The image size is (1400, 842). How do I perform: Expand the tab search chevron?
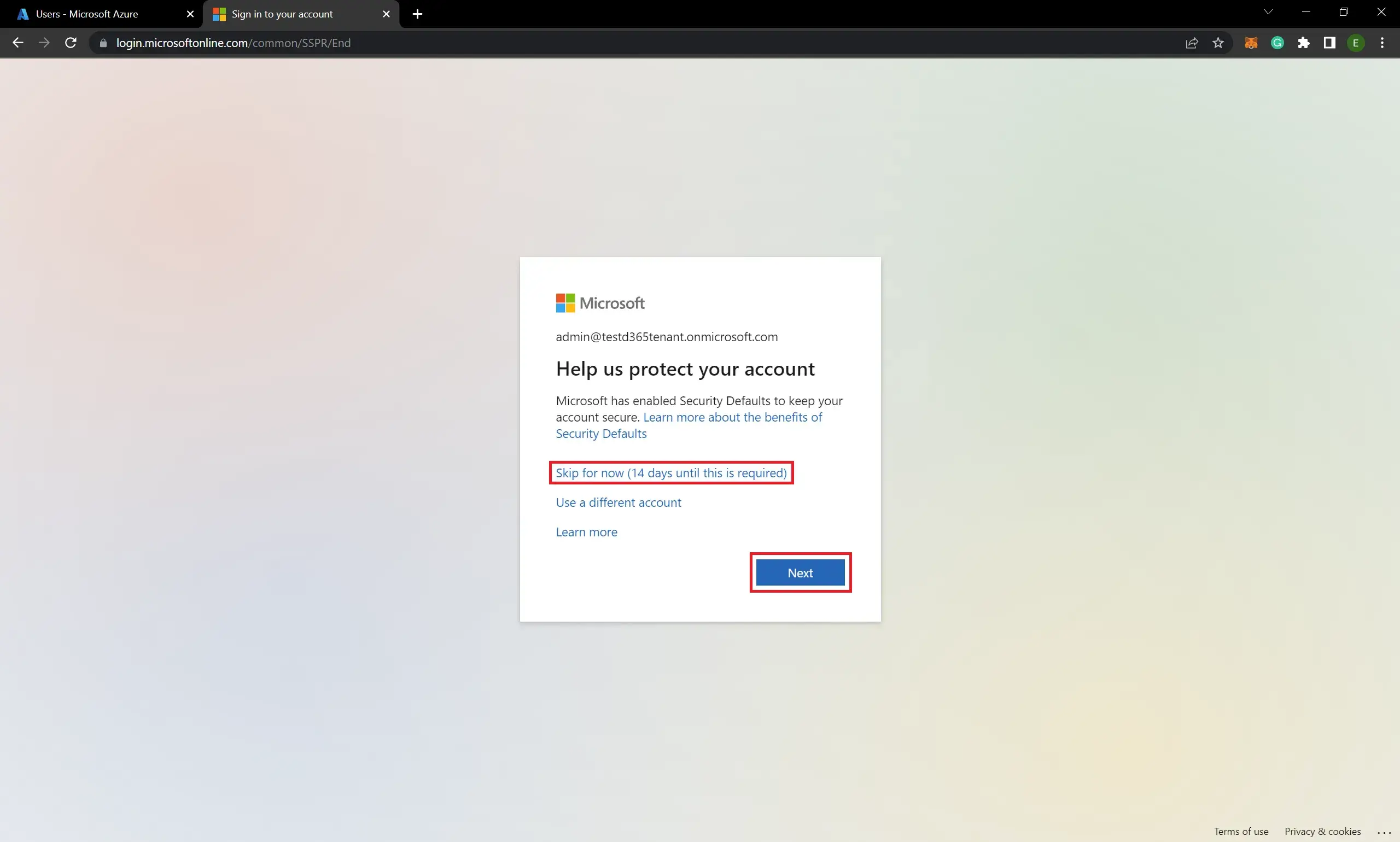(x=1268, y=12)
